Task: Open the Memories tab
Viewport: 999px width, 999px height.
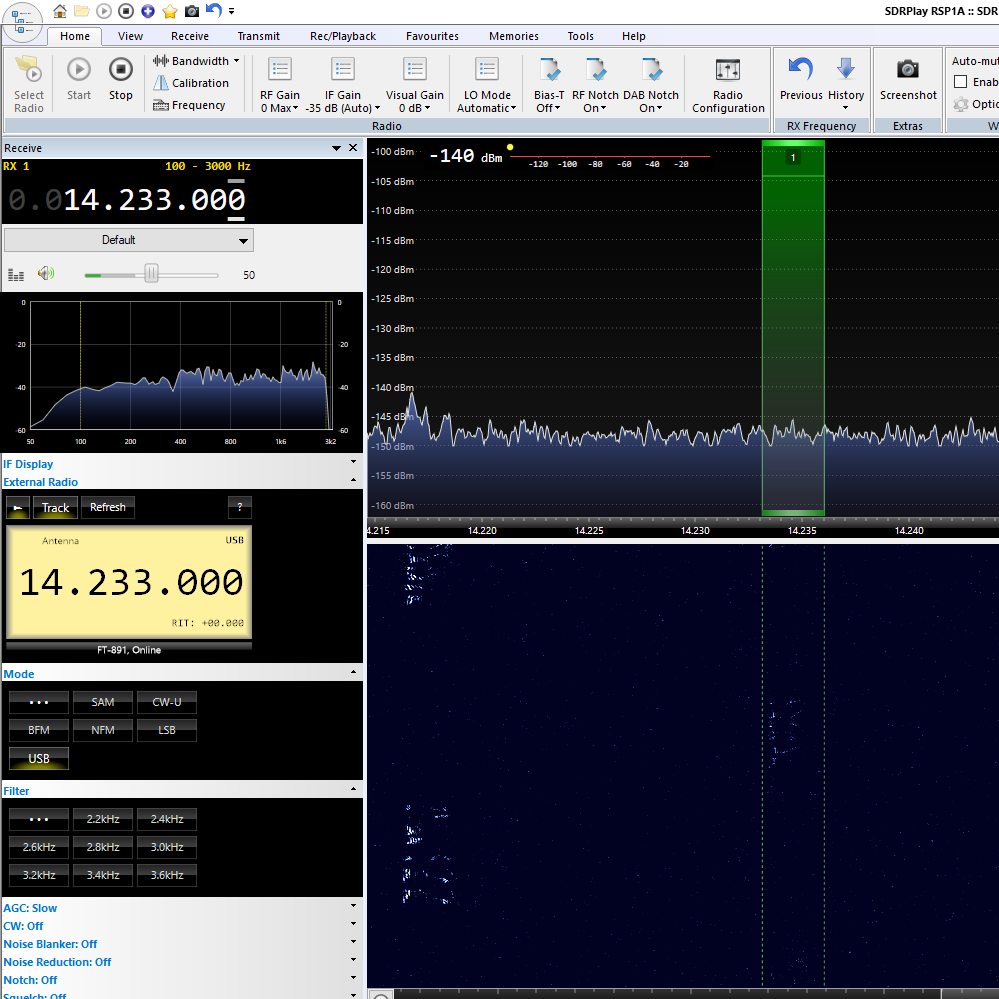Action: point(514,36)
